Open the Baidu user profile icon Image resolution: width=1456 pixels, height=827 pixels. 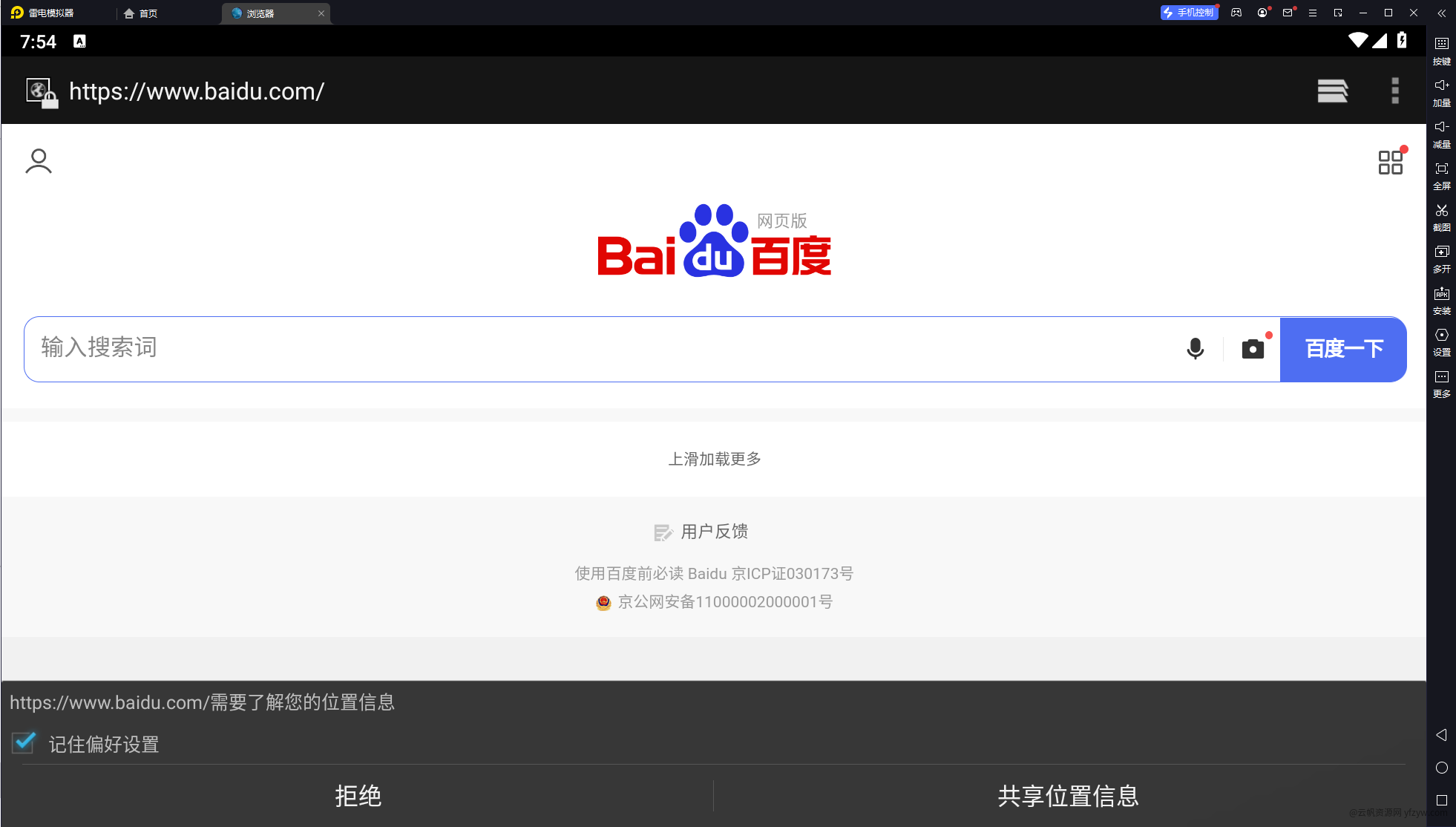[39, 161]
